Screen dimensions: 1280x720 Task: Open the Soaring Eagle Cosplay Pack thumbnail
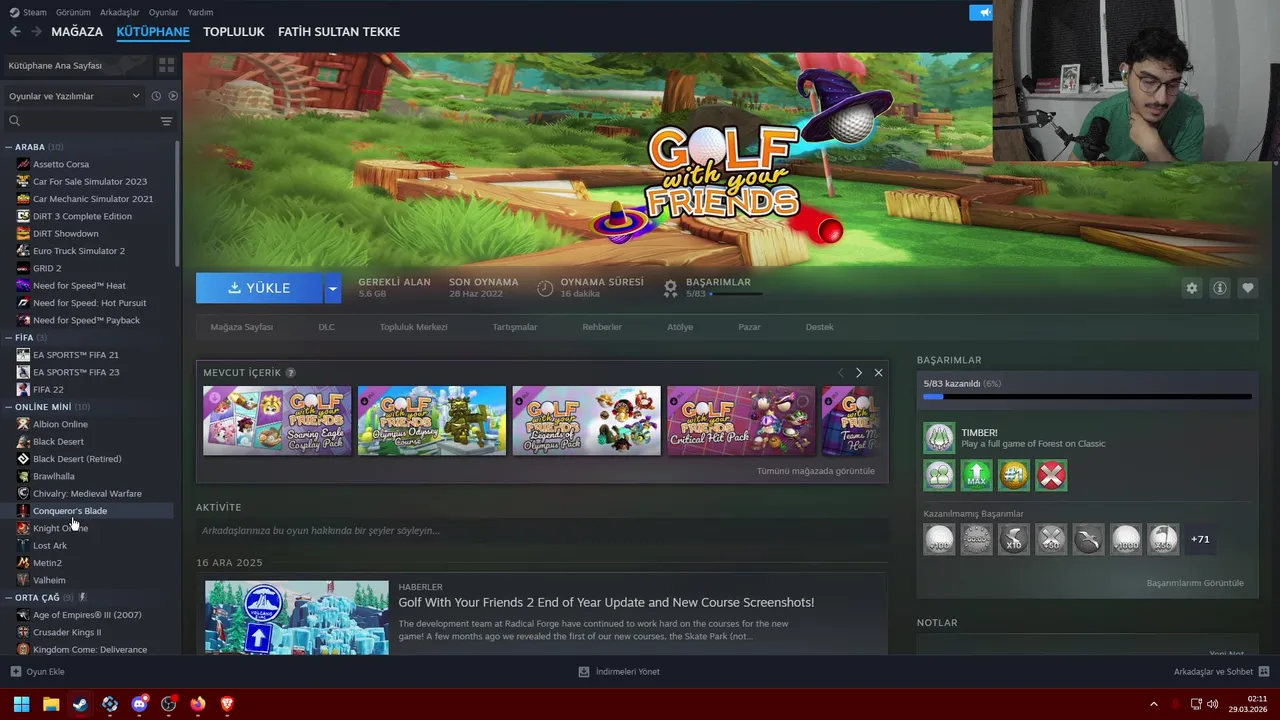pos(277,421)
